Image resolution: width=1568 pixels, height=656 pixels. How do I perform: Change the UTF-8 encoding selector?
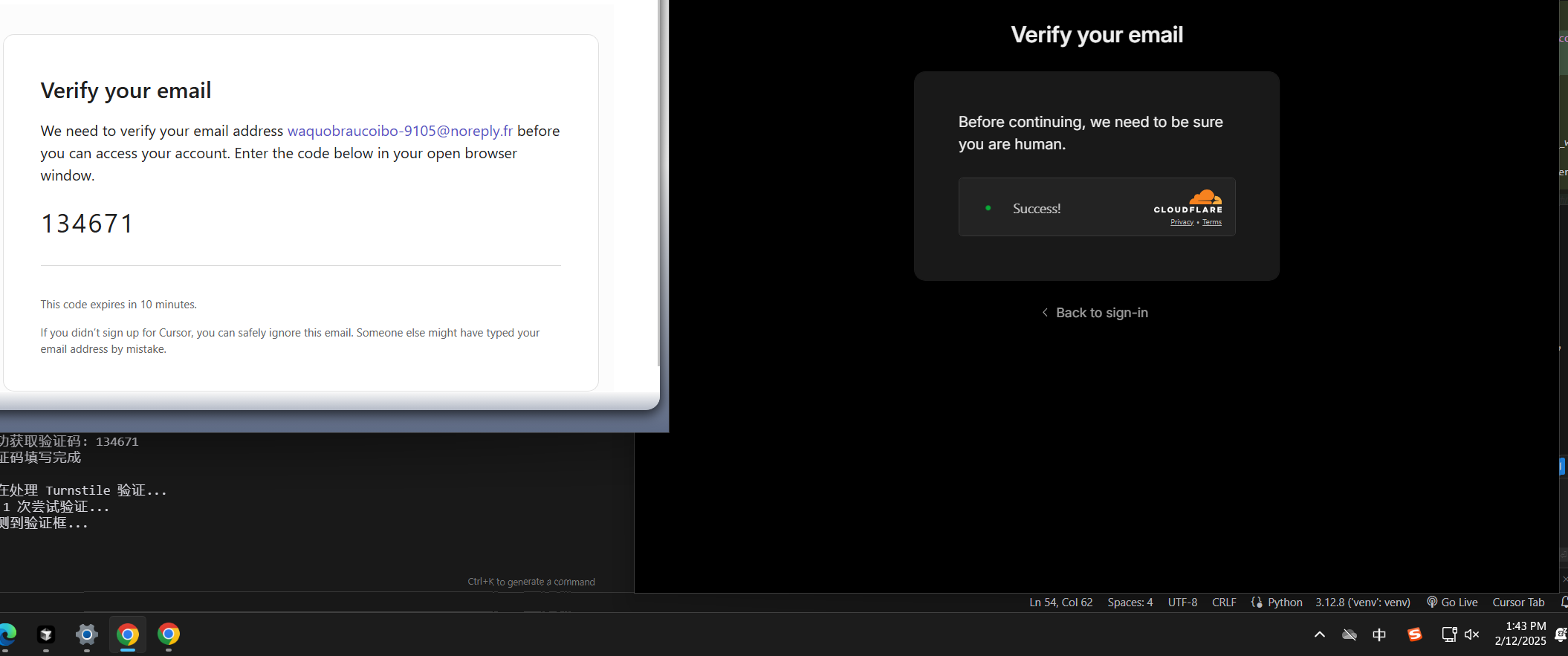pos(1182,603)
